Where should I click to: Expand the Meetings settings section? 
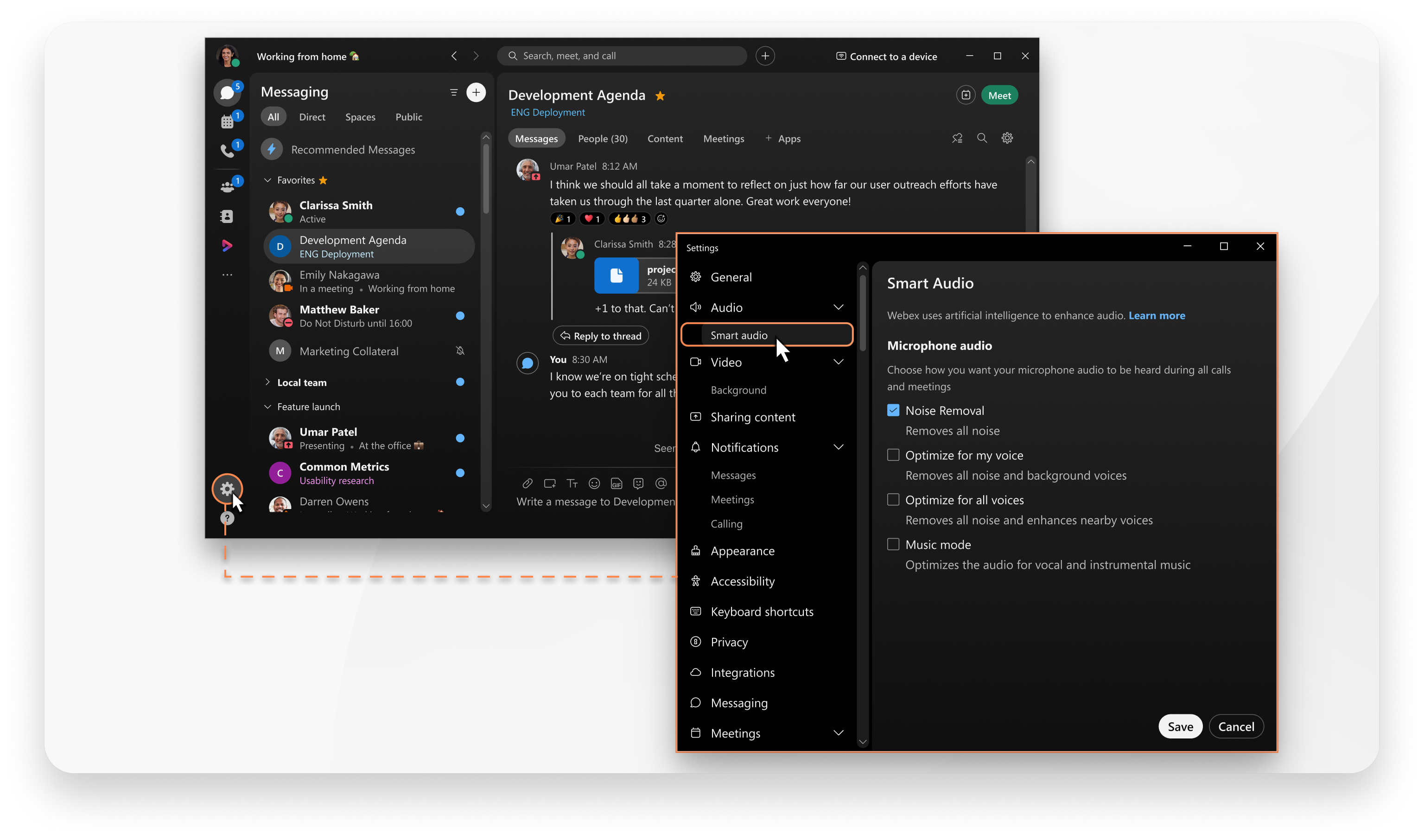point(838,733)
